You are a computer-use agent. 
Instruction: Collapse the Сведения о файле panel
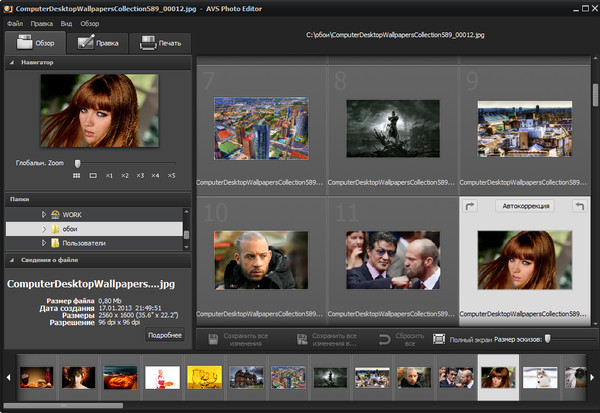(12, 260)
